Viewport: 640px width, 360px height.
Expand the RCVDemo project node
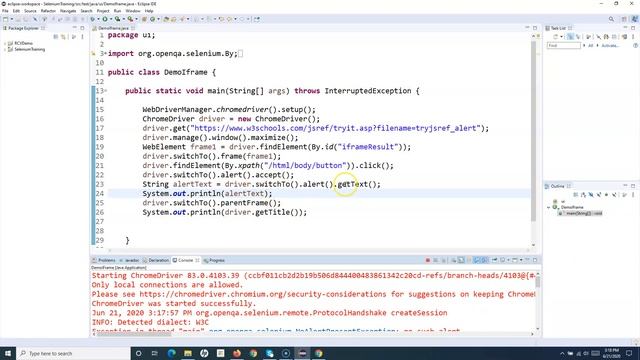coord(5,43)
